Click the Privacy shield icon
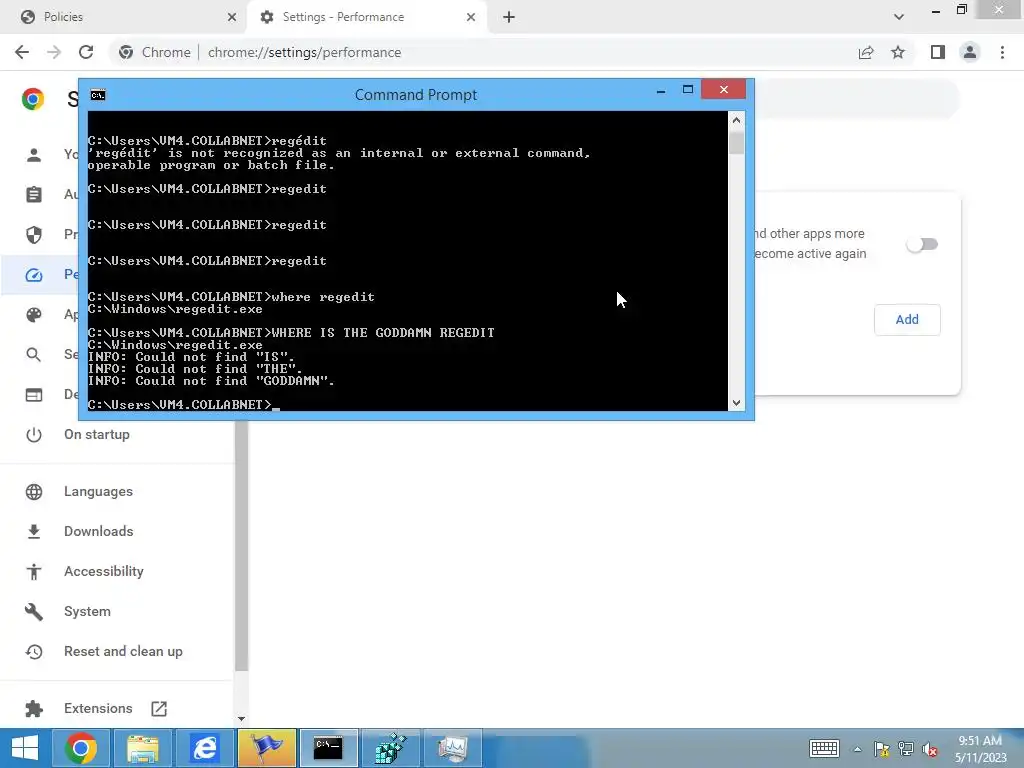 click(34, 234)
